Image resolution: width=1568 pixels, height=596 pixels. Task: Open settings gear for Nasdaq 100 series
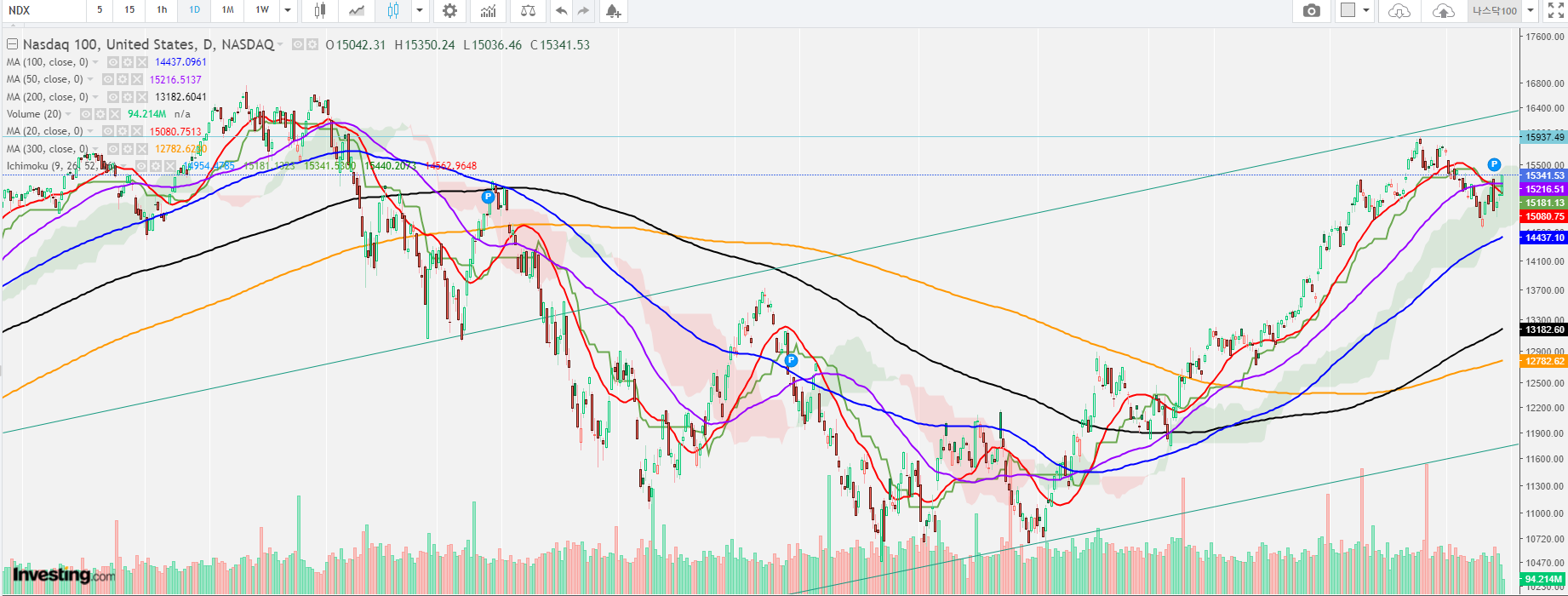click(x=312, y=44)
